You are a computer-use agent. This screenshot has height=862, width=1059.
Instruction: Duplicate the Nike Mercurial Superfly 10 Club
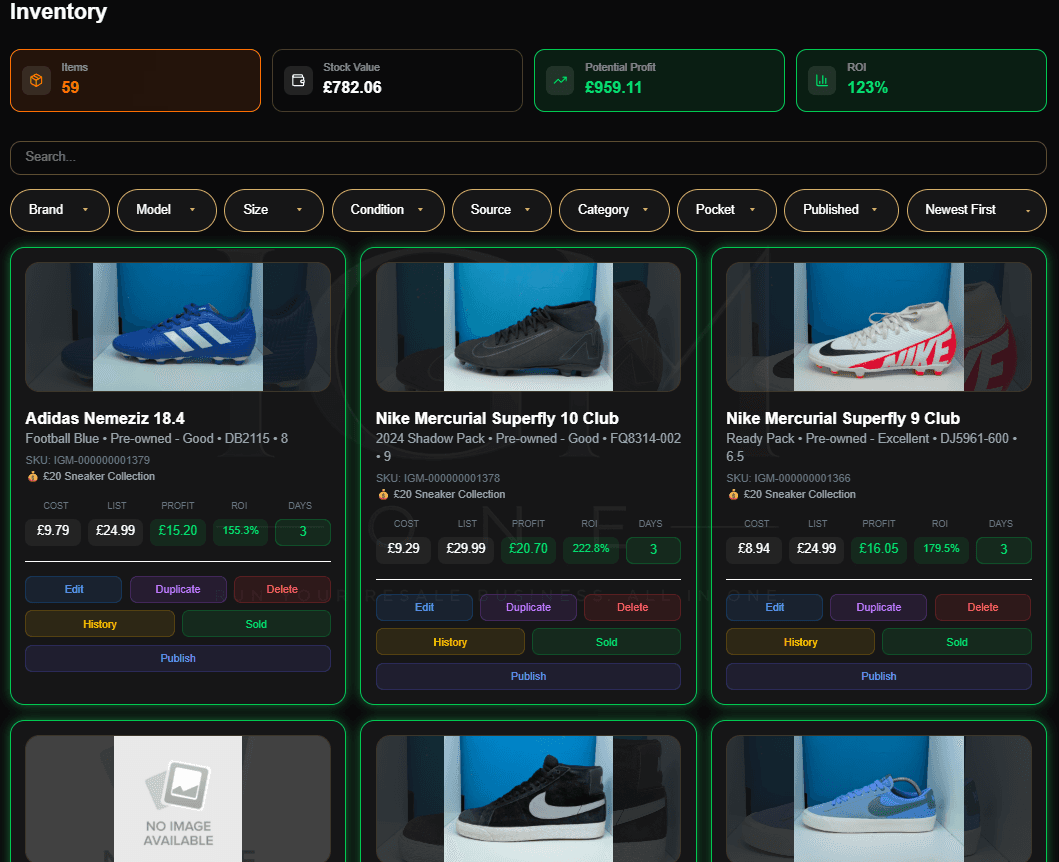click(x=528, y=607)
